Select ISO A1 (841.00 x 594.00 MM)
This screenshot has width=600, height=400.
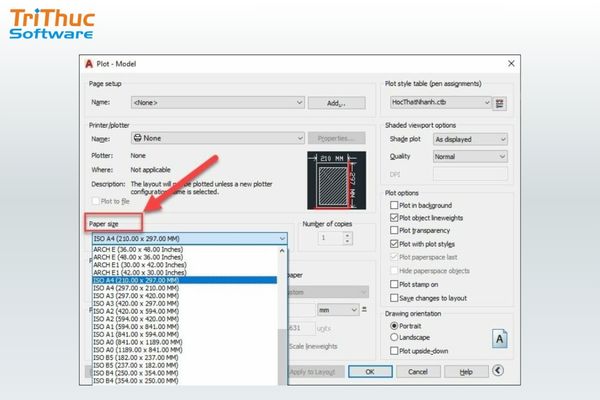(x=185, y=334)
